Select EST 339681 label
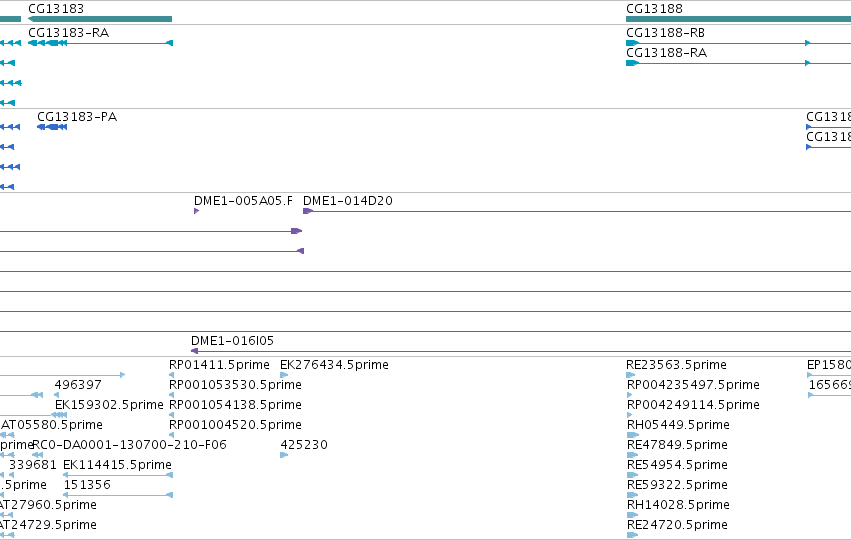The height and width of the screenshot is (540, 851). pyautogui.click(x=33, y=465)
